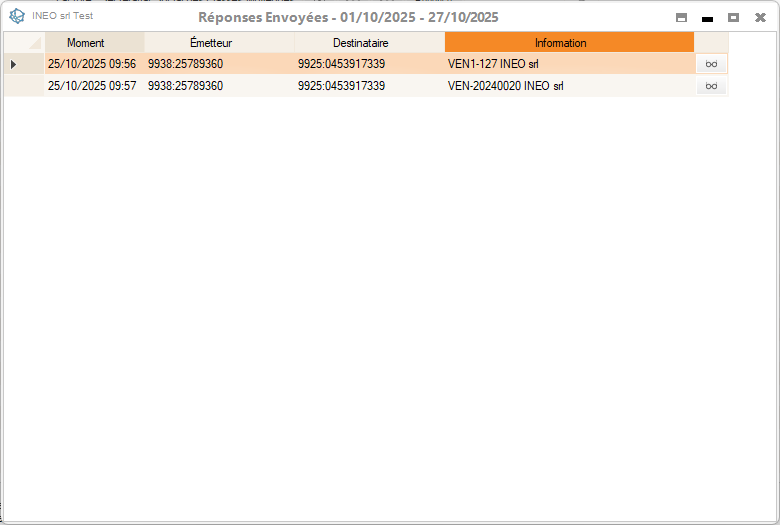Close the Réponses Envoyées window

click(x=760, y=18)
